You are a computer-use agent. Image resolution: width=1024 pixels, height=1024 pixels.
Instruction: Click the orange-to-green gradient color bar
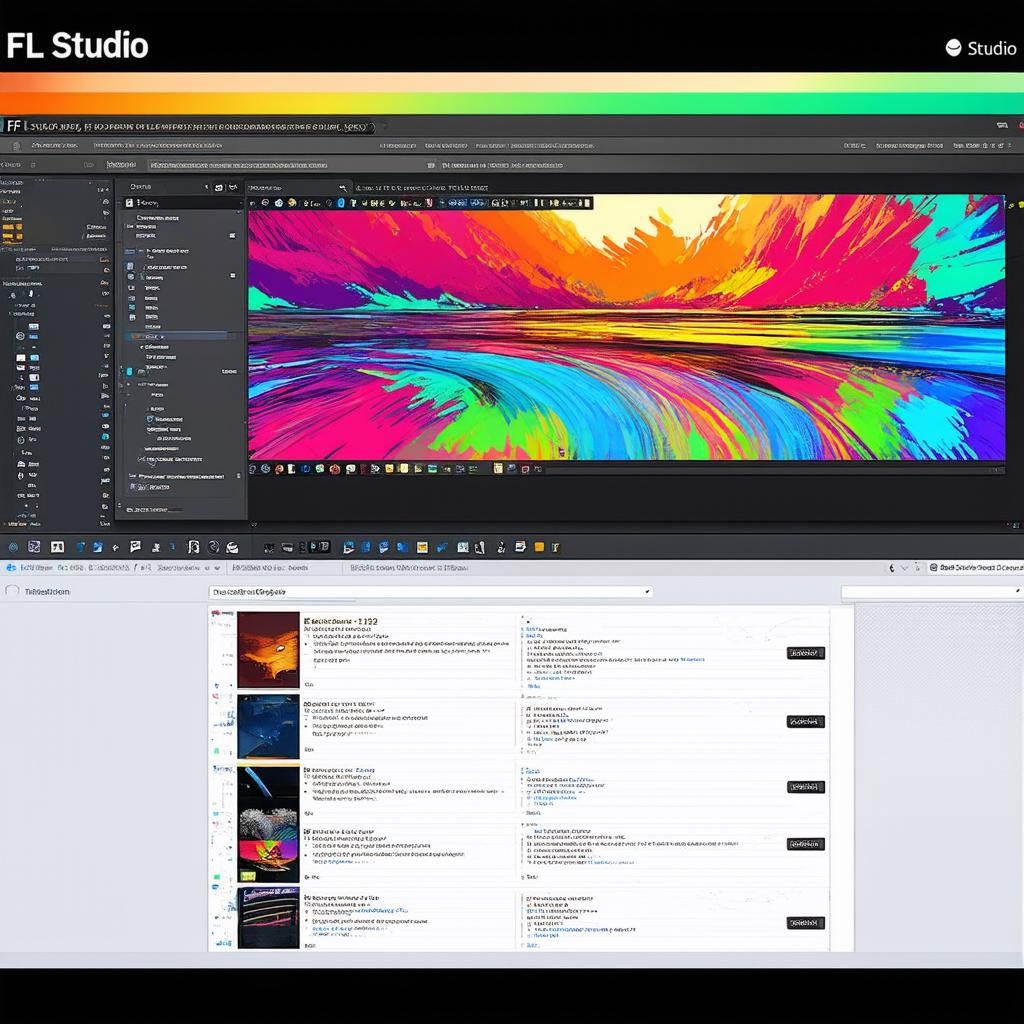pos(512,94)
